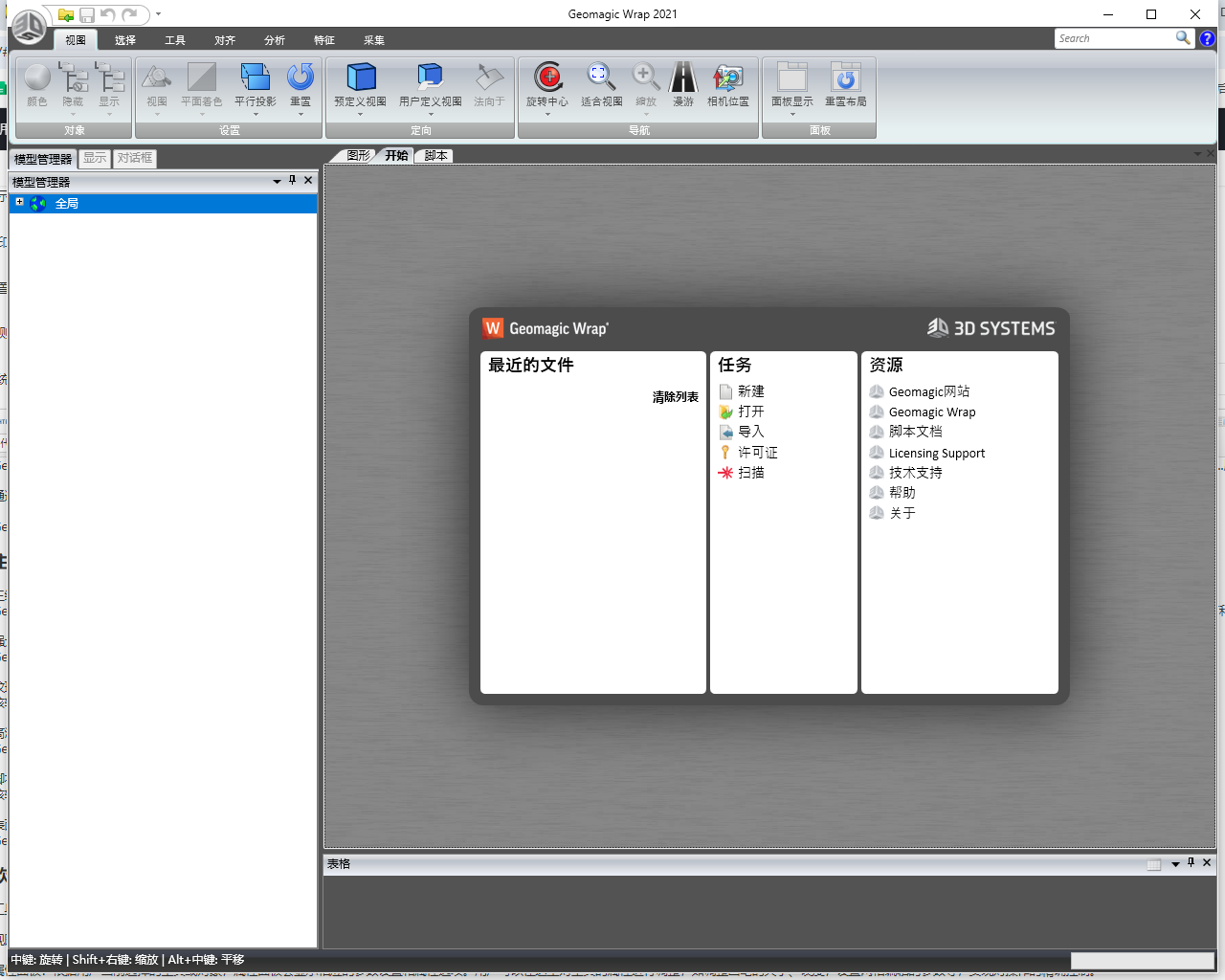
Task: Click the 平面着色 flat shading icon
Action: [x=202, y=78]
